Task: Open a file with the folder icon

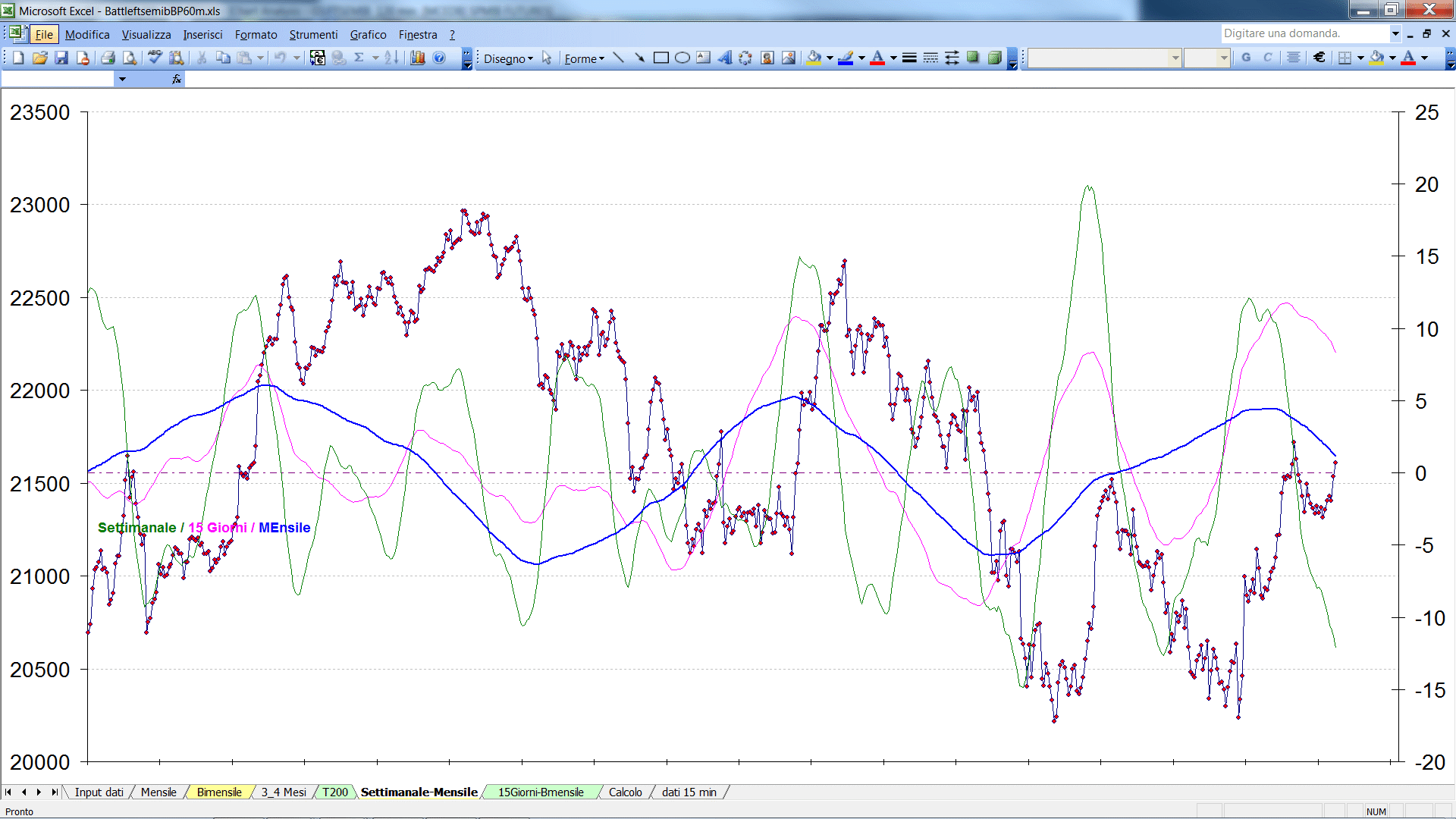Action: coord(40,58)
